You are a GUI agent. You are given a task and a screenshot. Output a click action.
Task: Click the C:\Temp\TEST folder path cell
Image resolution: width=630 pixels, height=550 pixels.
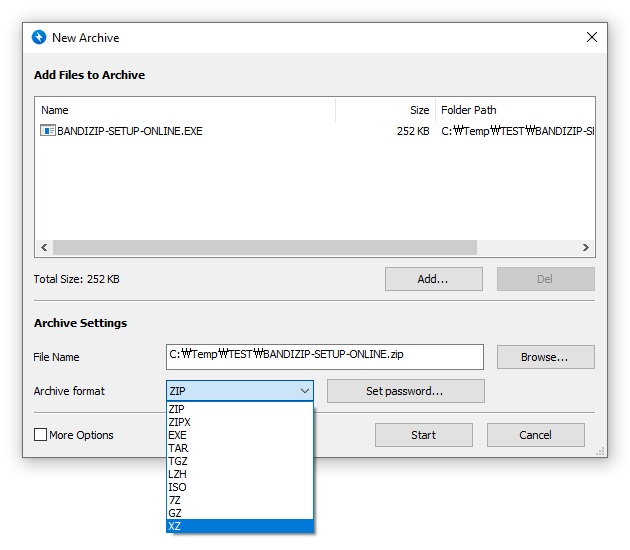518,131
